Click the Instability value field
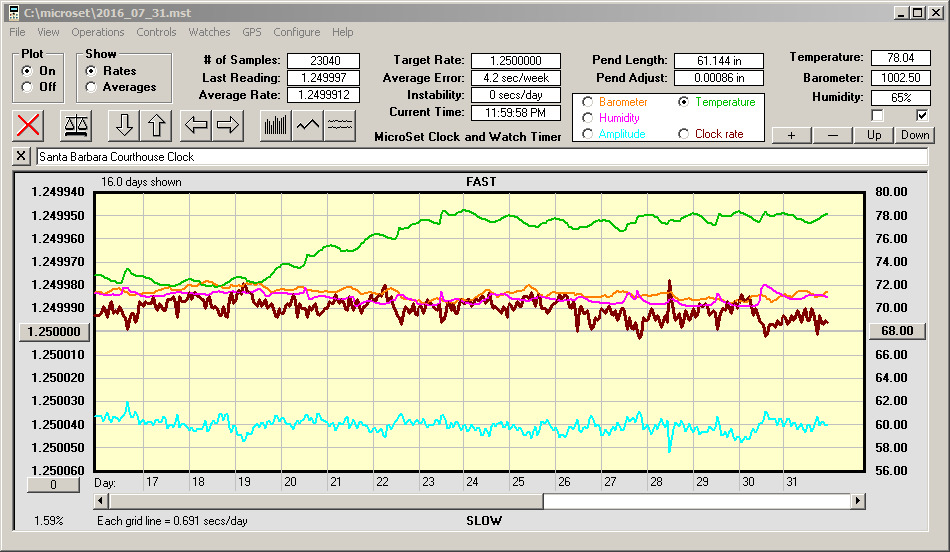The image size is (950, 552). click(516, 95)
